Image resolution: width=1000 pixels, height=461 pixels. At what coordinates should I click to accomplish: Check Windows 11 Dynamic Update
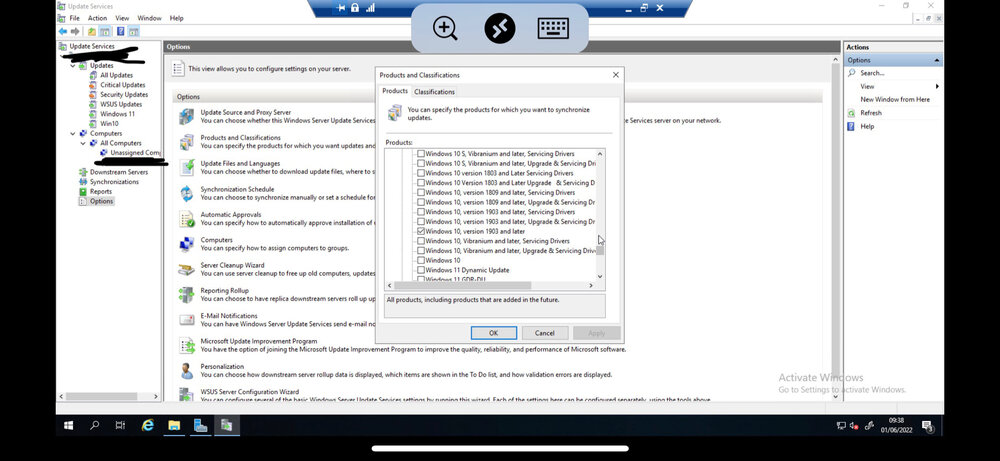[421, 270]
